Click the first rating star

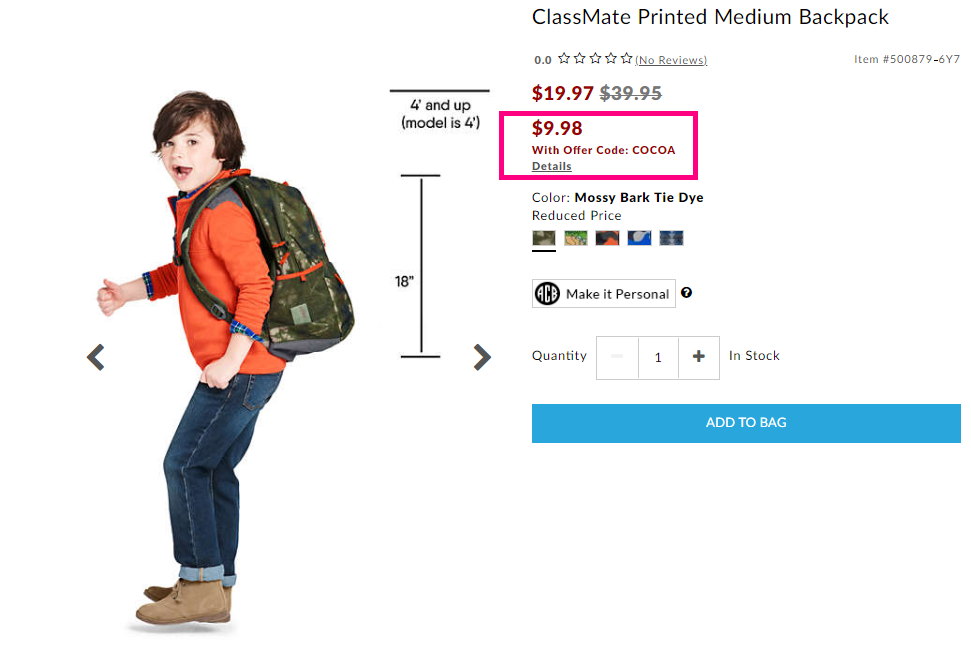[564, 59]
